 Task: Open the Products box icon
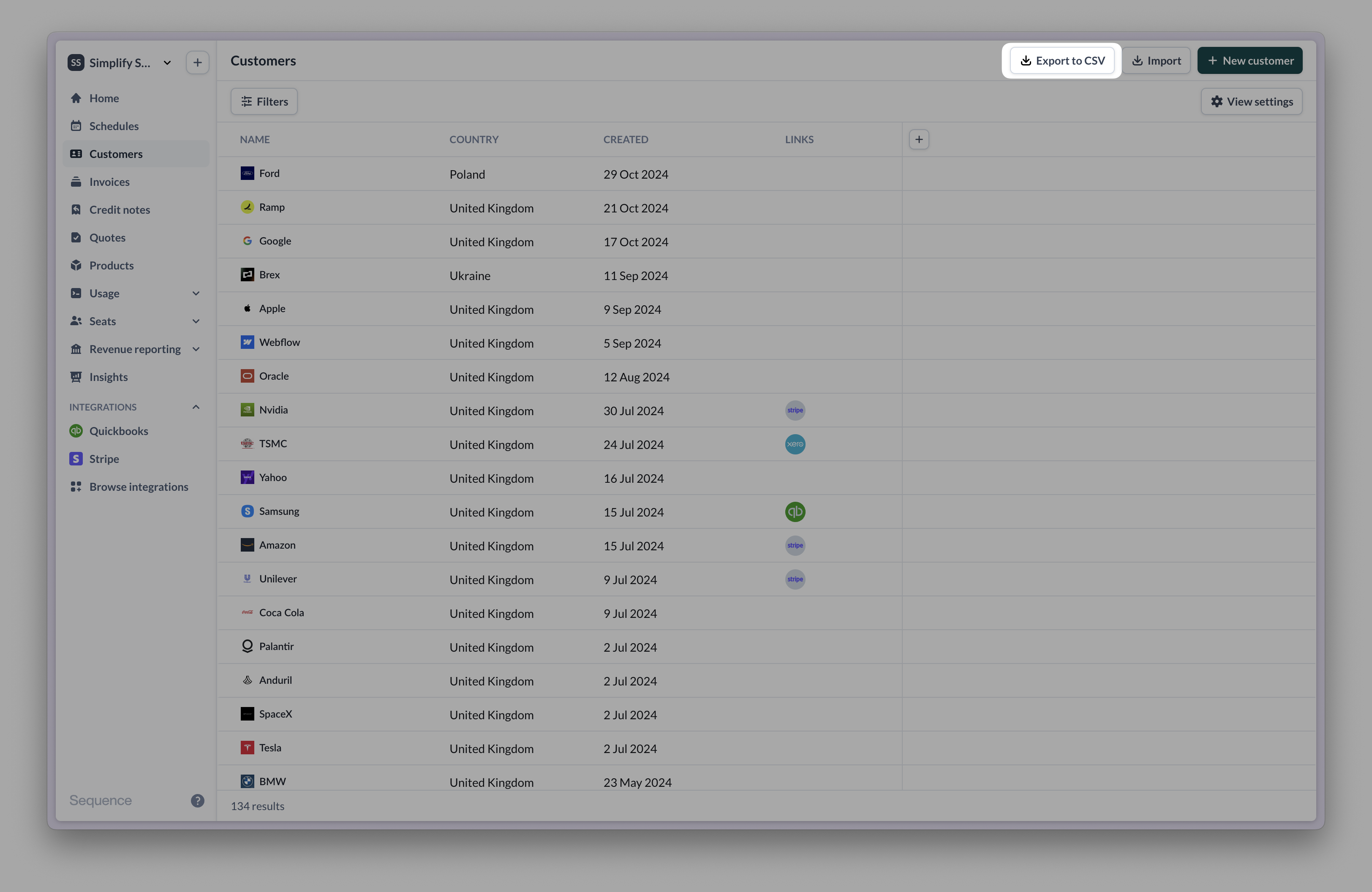click(76, 265)
